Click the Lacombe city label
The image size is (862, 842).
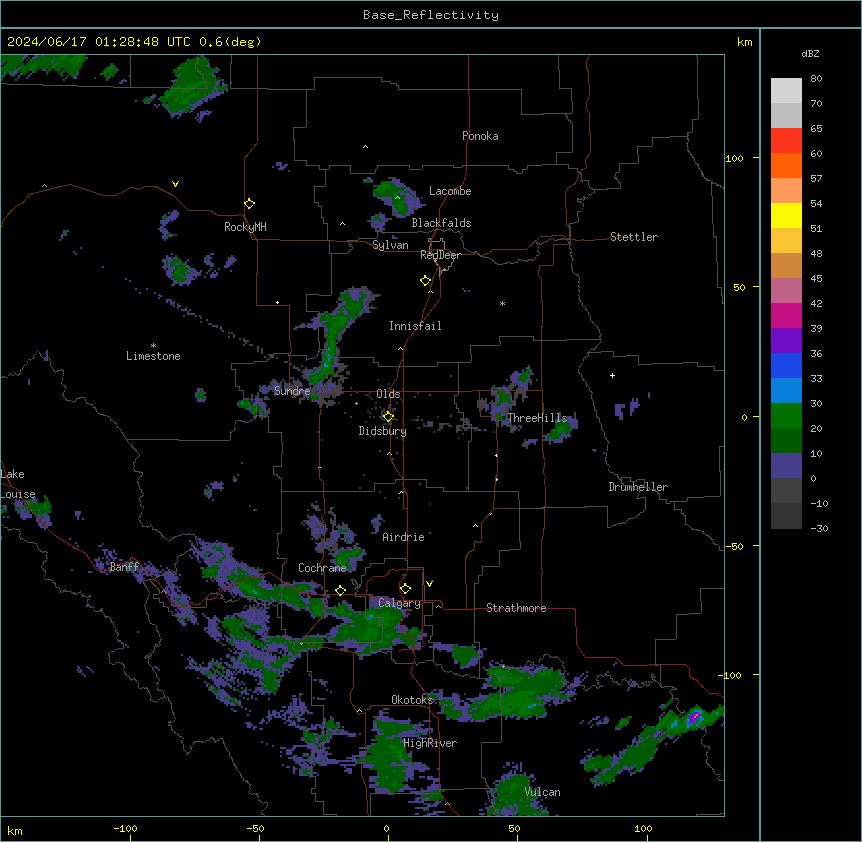pos(450,191)
